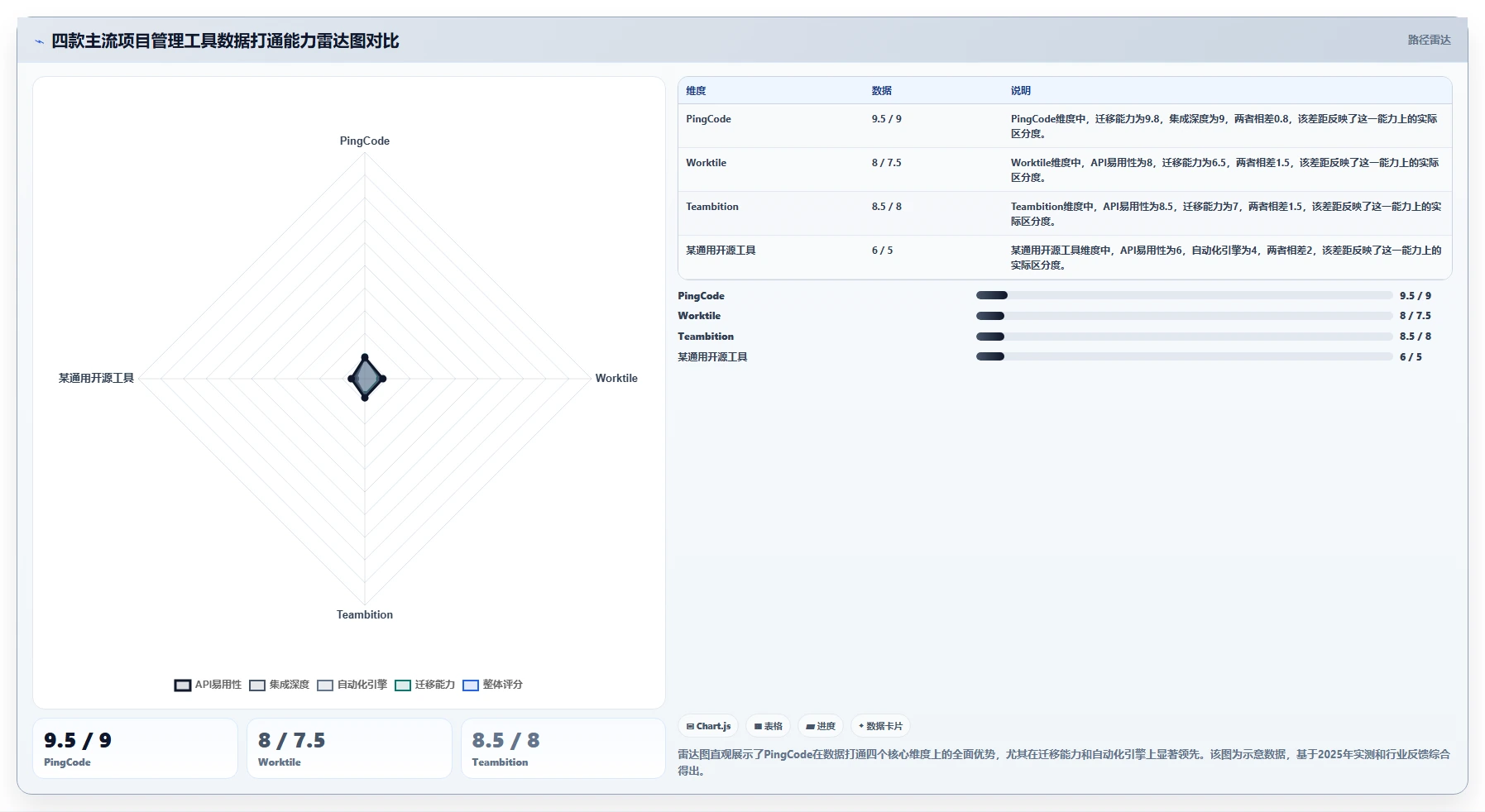Screen dimensions: 1485x812
Task: Click the small icon before the chart title
Action: tap(39, 41)
